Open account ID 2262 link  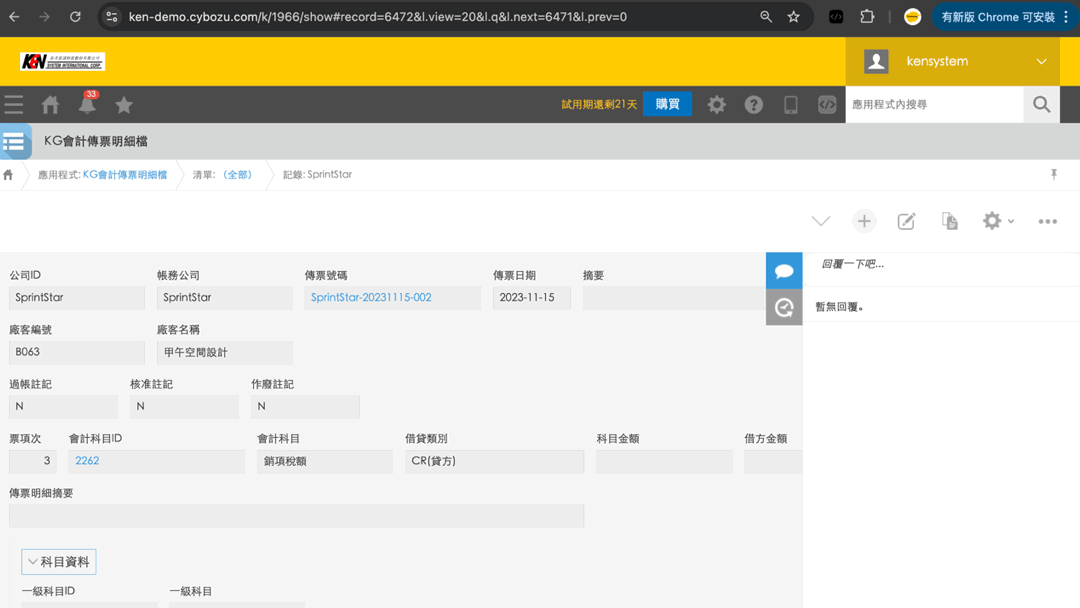coord(87,461)
